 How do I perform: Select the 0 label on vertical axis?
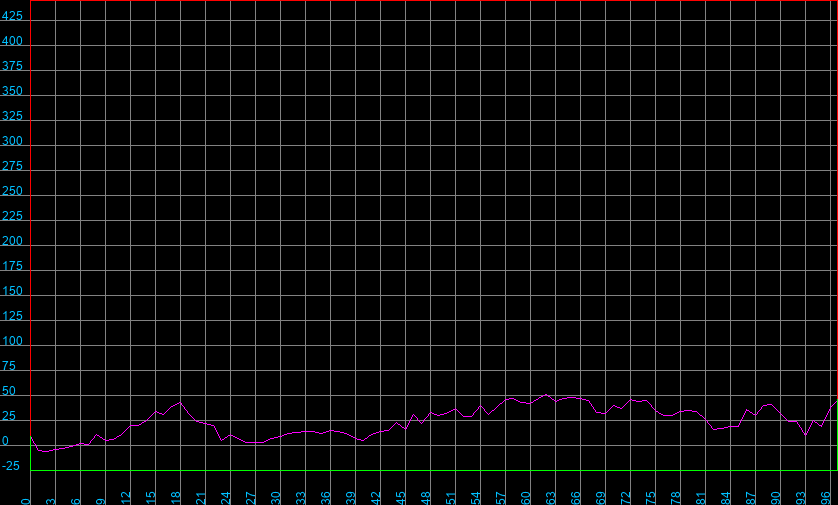click(5, 441)
